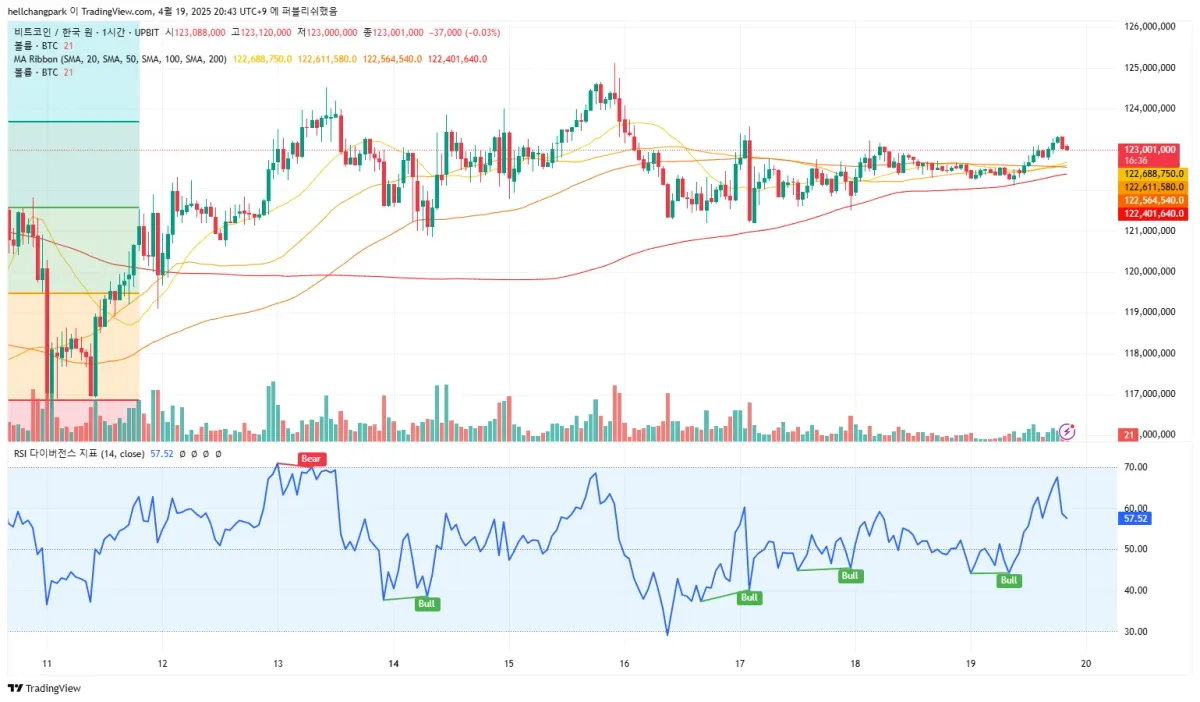The image size is (1200, 702).
Task: Click the 40.00 RSI axis label
Action: (x=1135, y=590)
